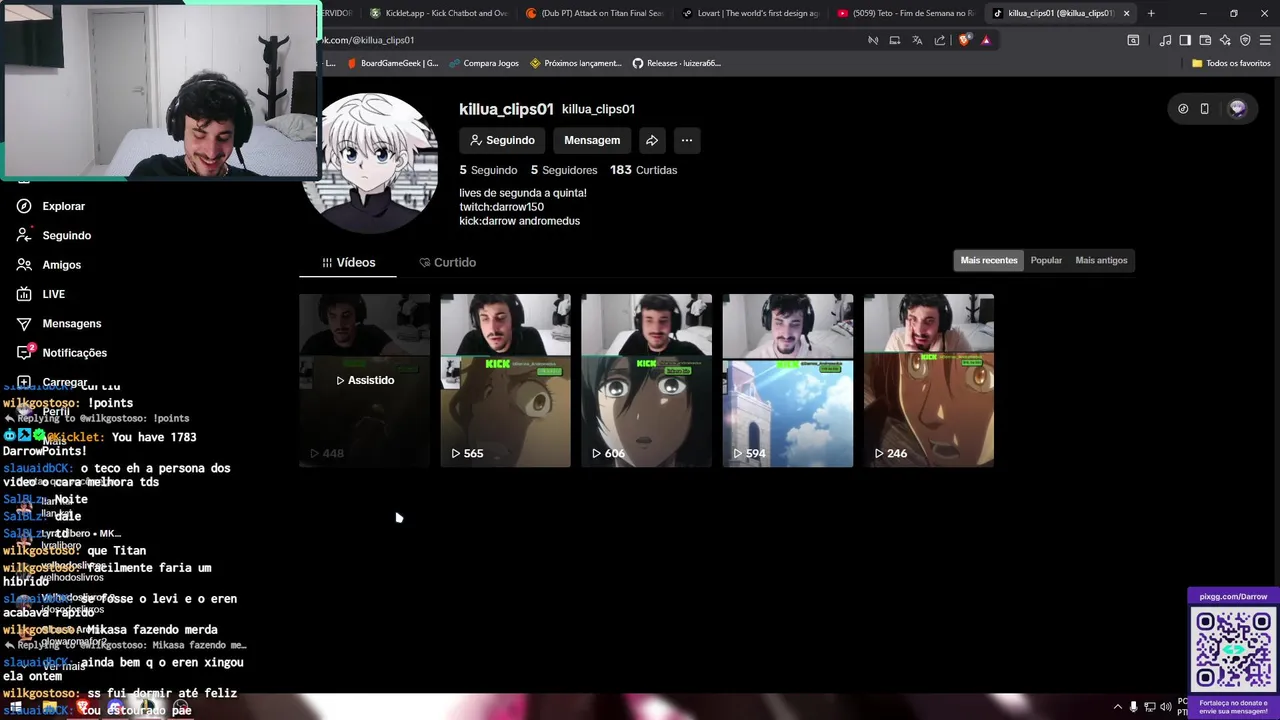Open the video with 565 views
Image resolution: width=1280 pixels, height=720 pixels.
coord(505,380)
